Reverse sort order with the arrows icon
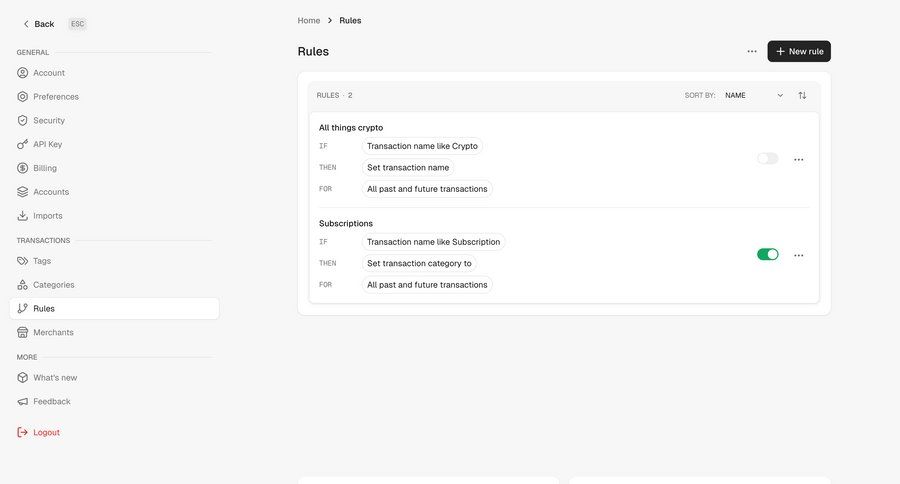900x484 pixels. click(802, 95)
